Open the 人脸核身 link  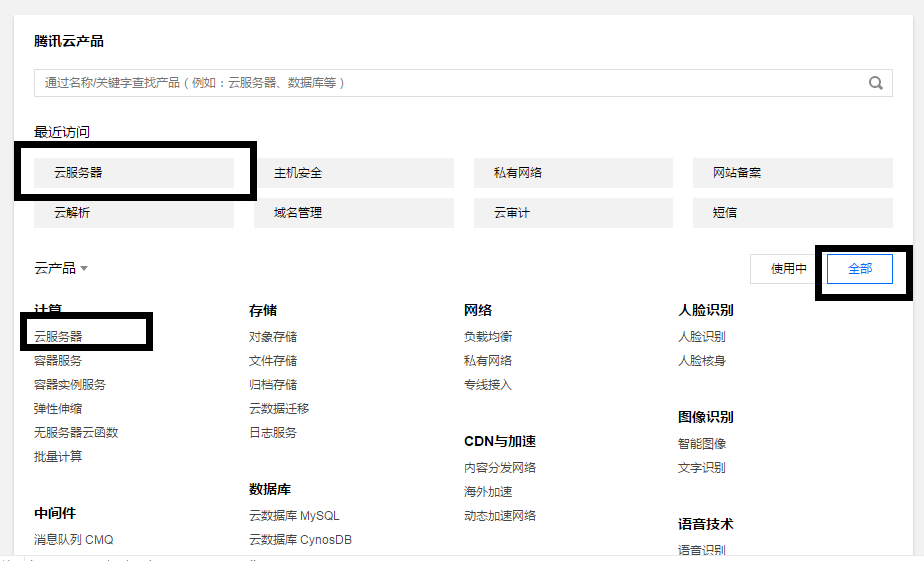702,361
